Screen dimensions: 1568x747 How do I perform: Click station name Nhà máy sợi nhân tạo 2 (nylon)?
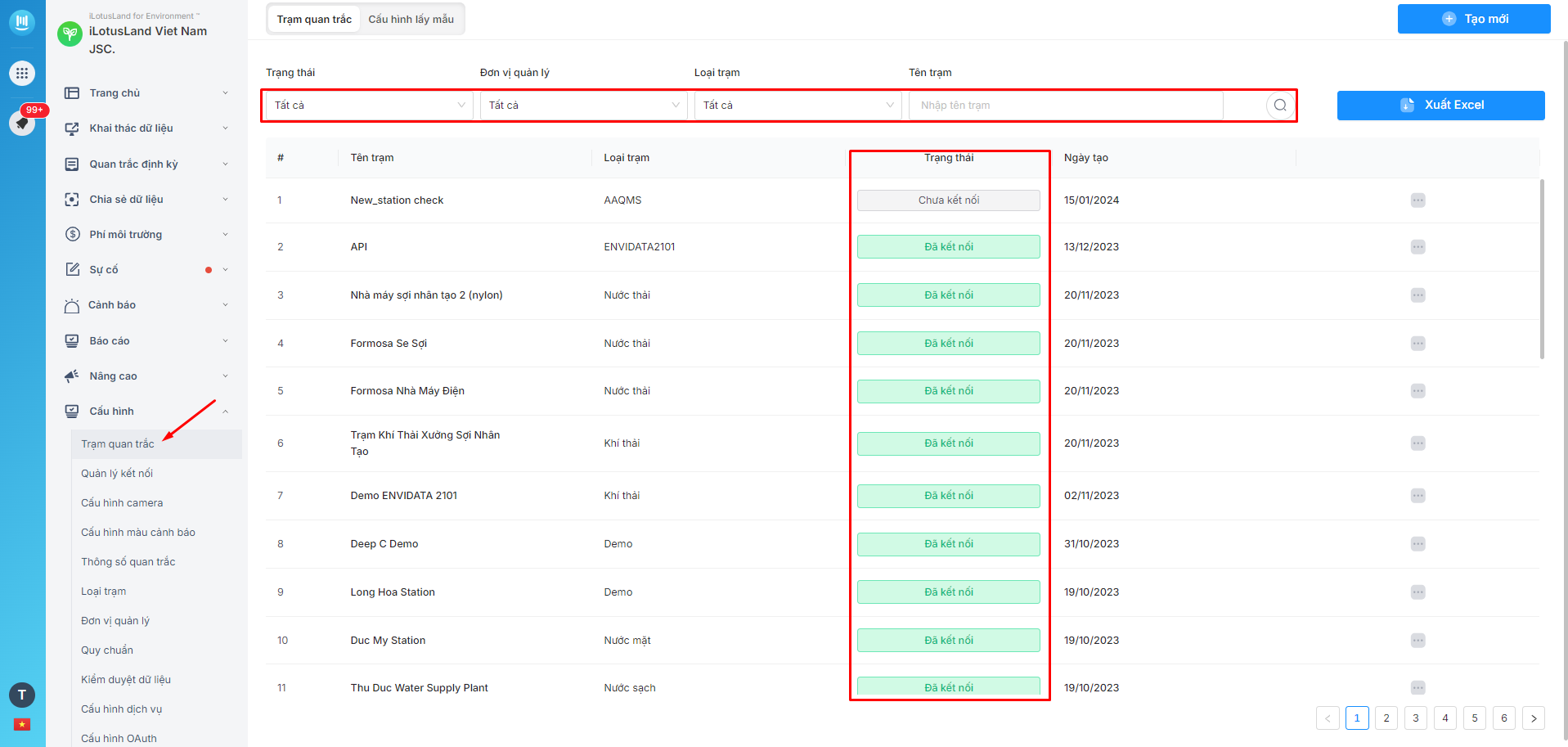426,295
